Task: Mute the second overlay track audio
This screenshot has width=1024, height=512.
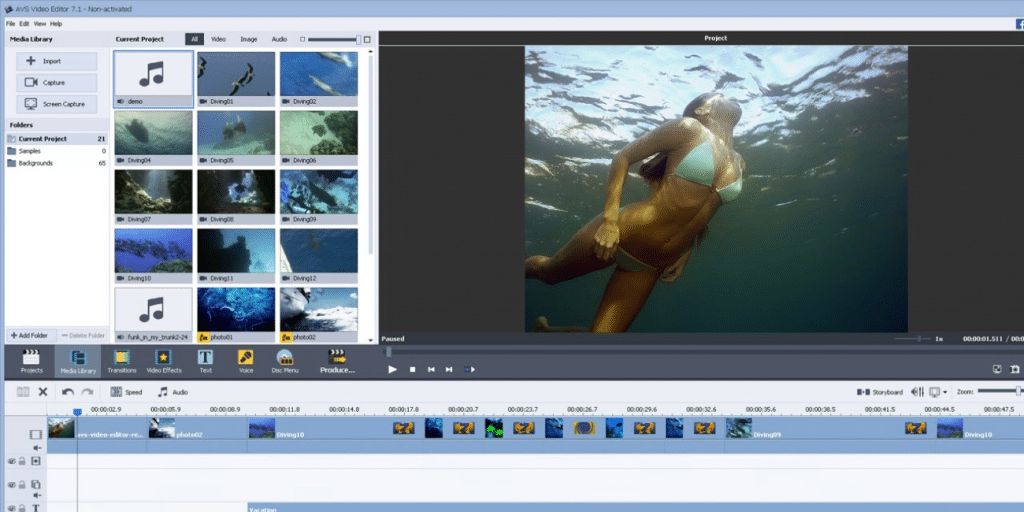Action: tap(37, 496)
